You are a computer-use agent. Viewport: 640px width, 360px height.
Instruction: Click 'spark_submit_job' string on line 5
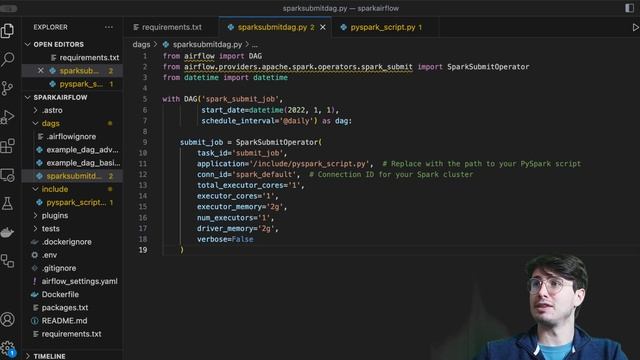click(240, 99)
